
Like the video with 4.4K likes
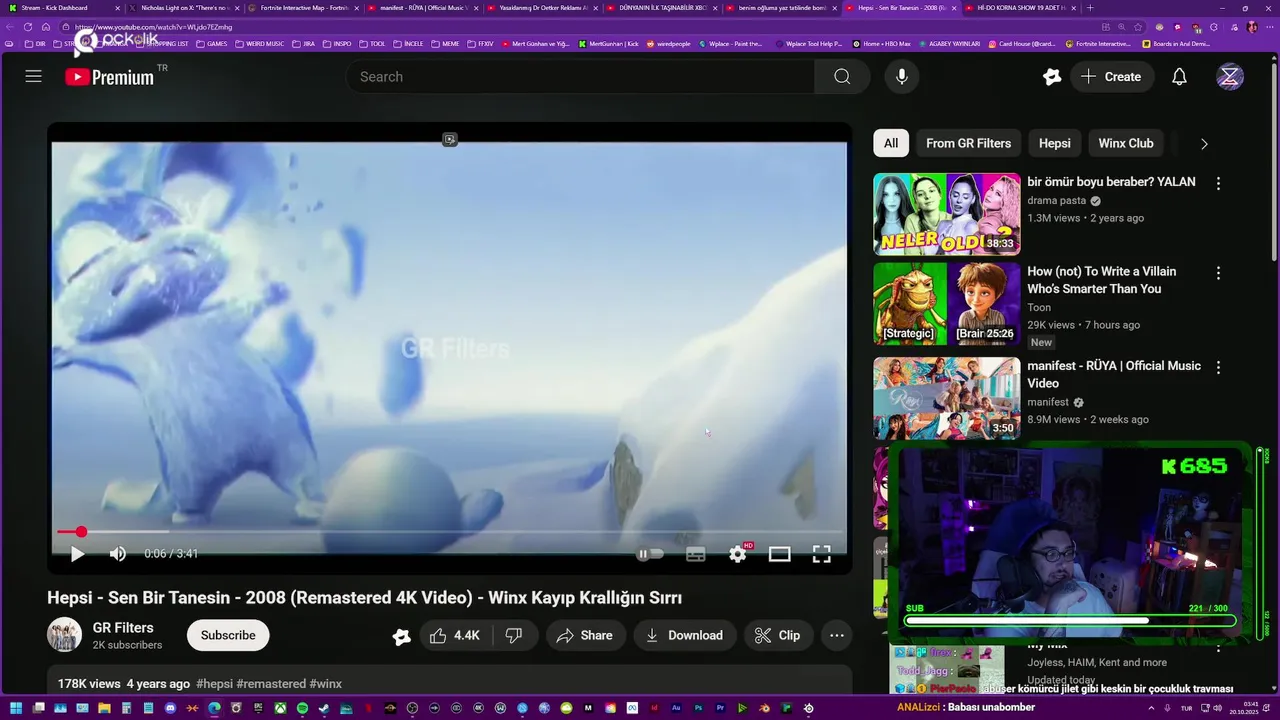coord(454,635)
